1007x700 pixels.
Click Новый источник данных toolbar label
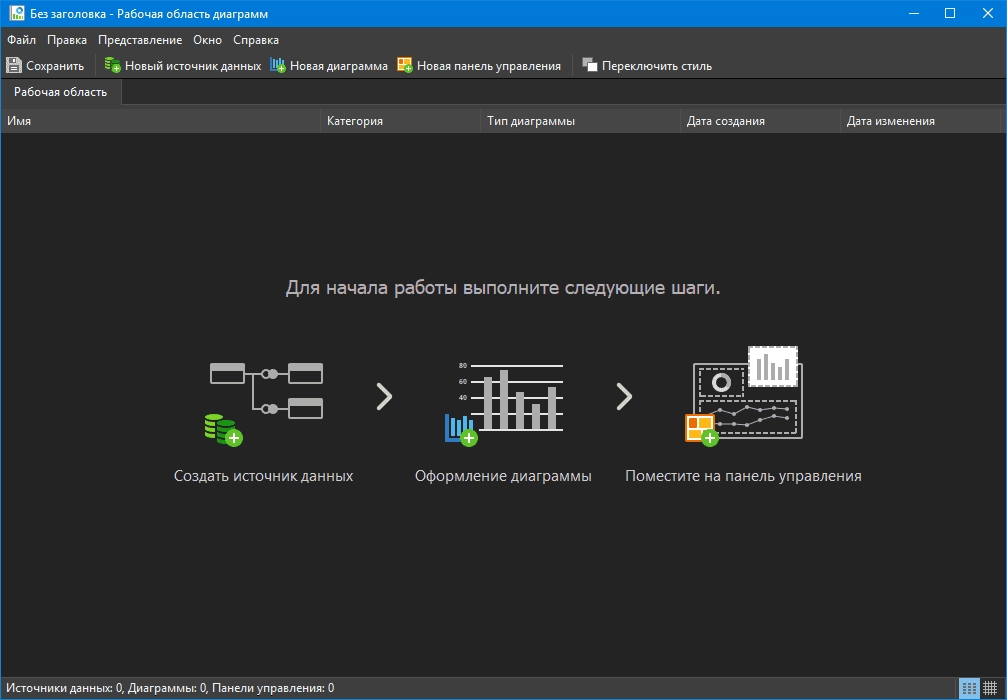coord(193,66)
